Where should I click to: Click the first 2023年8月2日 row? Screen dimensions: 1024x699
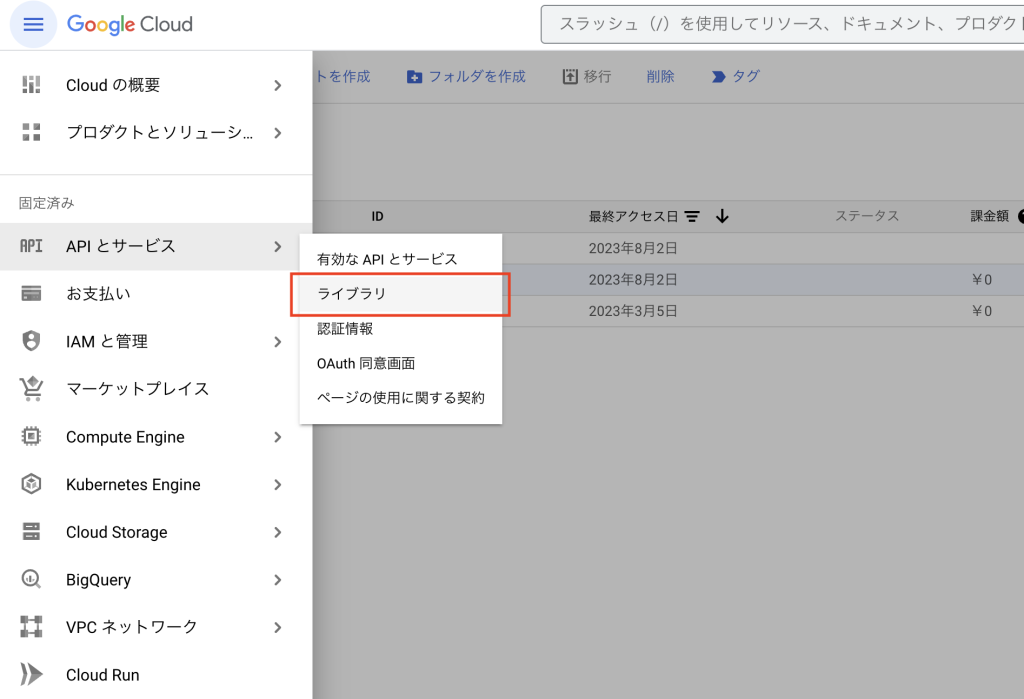pos(668,248)
